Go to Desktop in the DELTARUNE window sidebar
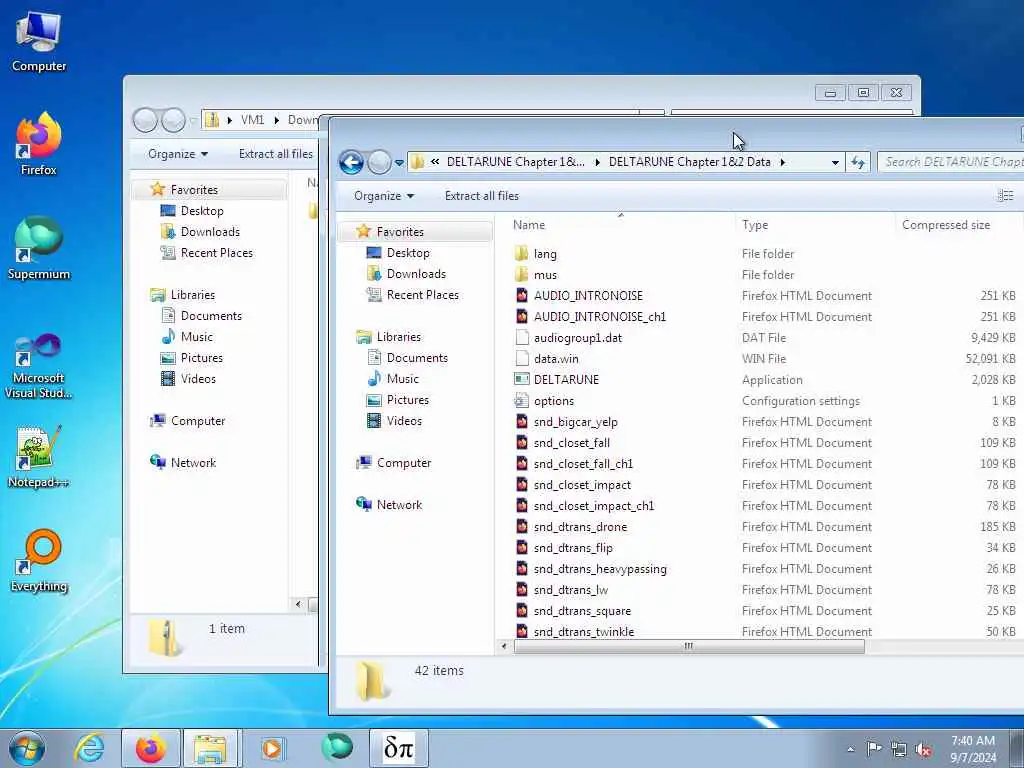Viewport: 1024px width, 768px height. coord(408,253)
